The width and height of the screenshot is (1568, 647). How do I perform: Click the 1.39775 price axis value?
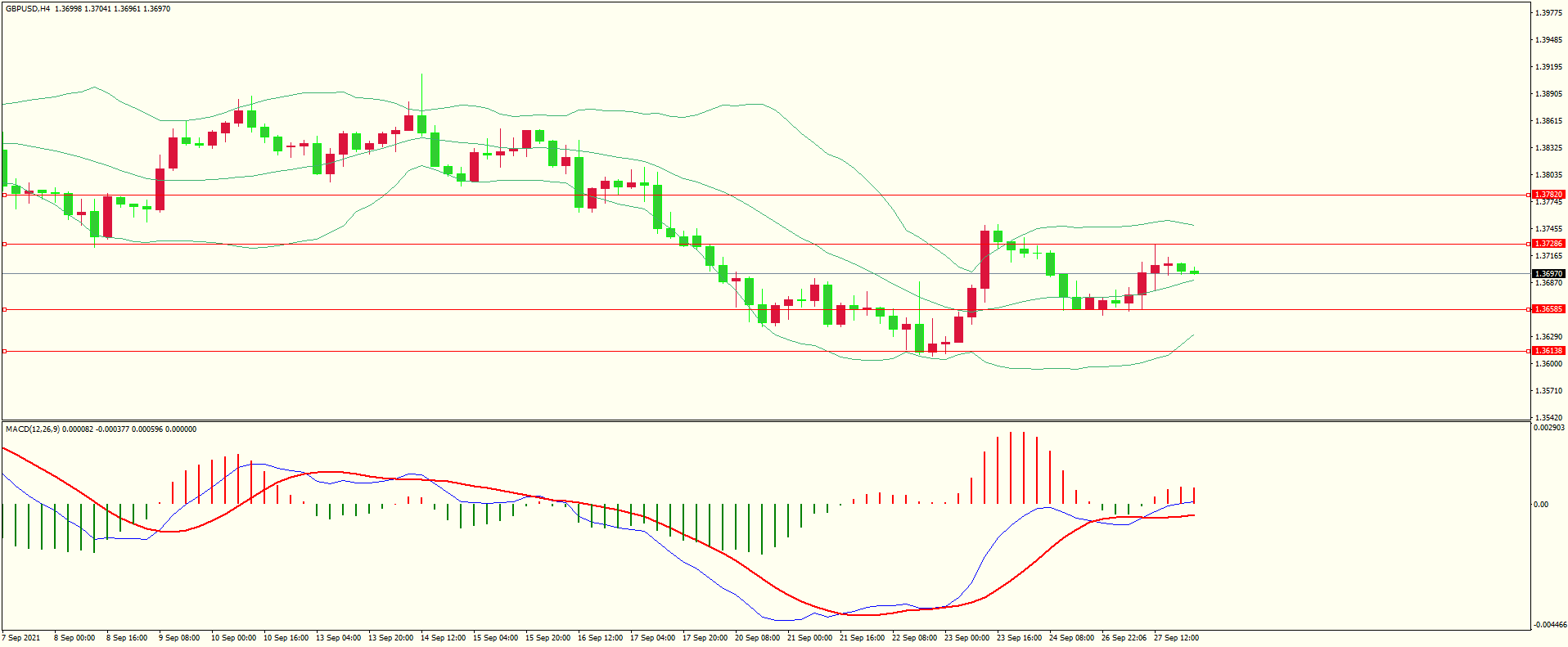point(1549,13)
